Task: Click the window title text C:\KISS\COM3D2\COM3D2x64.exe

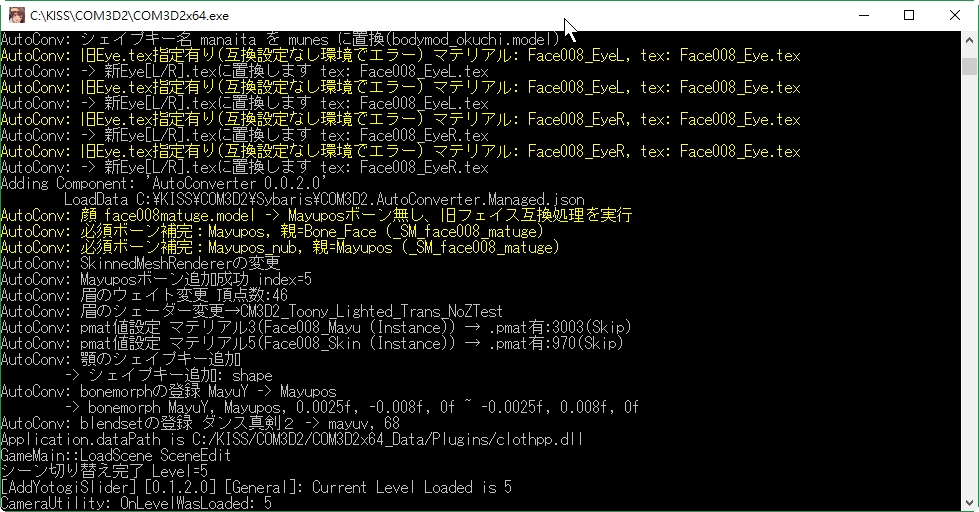Action: tap(129, 16)
